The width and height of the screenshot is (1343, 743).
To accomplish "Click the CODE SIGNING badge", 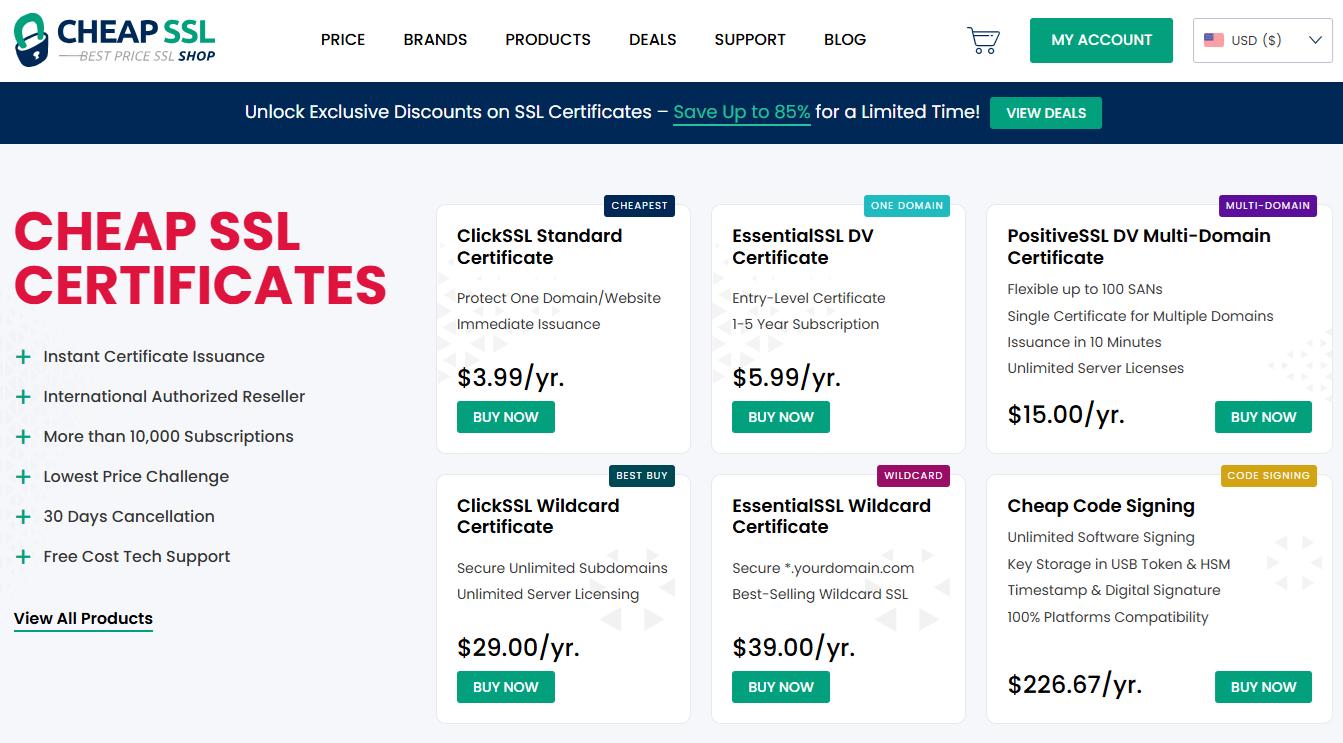I will 1269,476.
